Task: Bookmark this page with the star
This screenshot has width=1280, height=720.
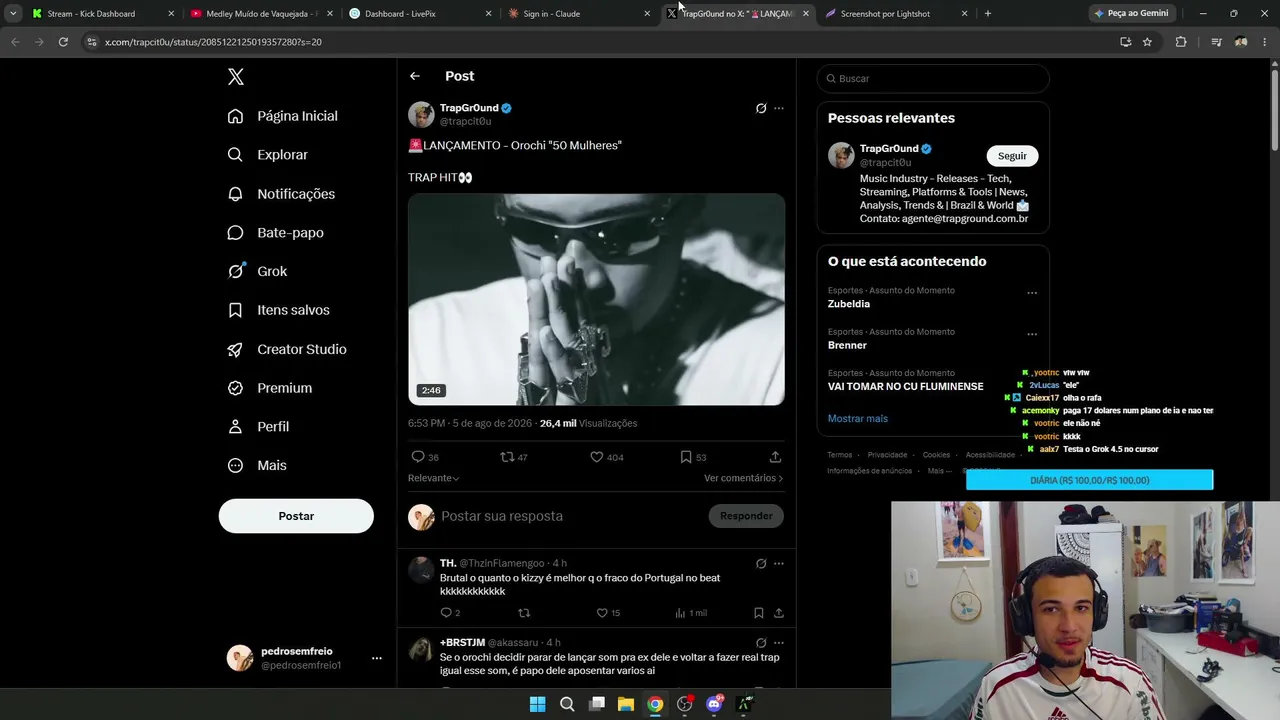Action: pos(1147,42)
